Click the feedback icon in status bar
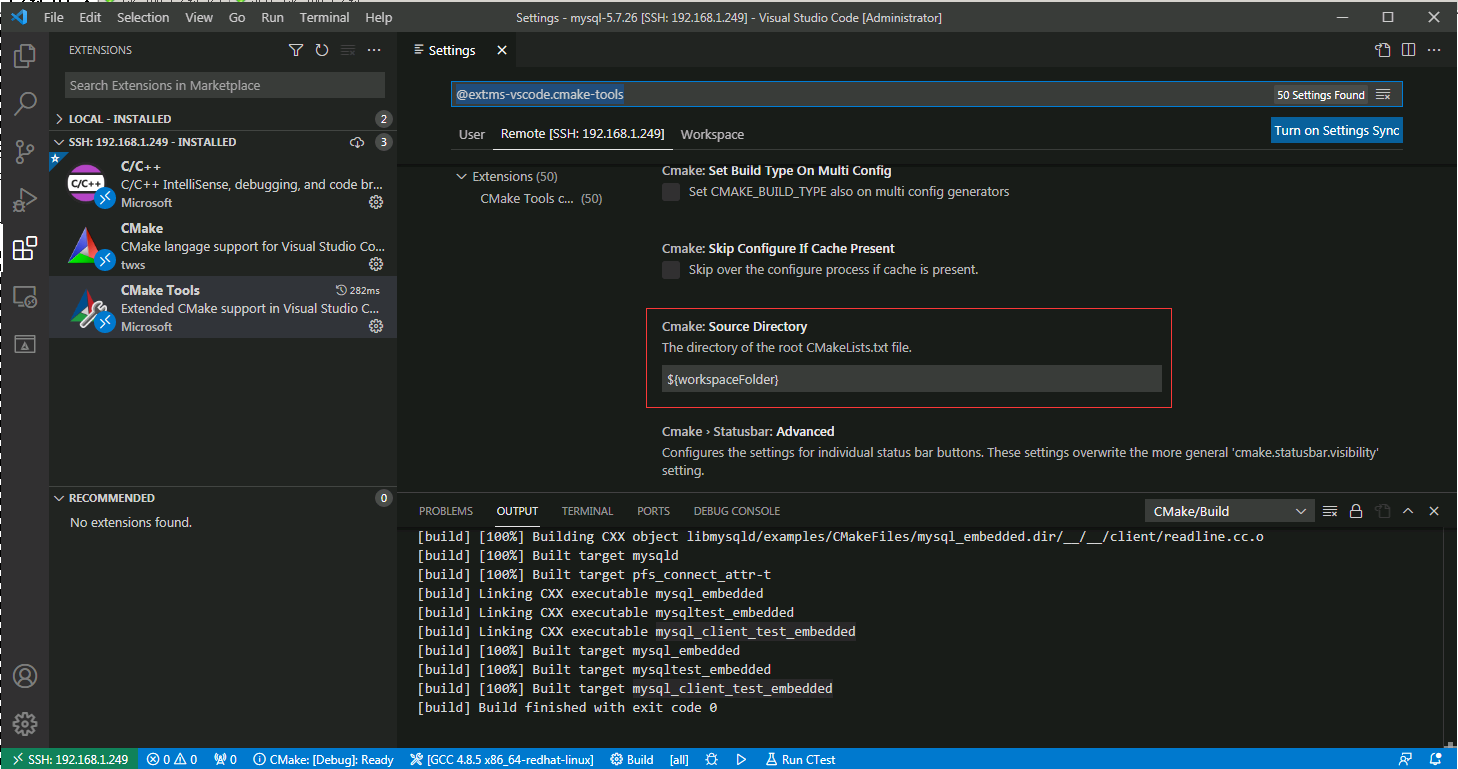This screenshot has height=769, width=1458. point(1406,760)
